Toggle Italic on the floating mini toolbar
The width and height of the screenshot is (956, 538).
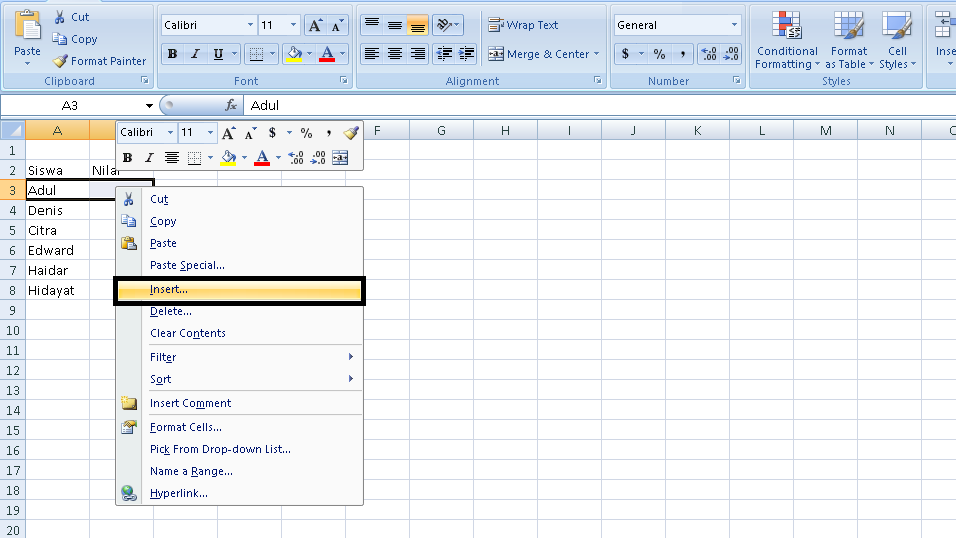(149, 158)
